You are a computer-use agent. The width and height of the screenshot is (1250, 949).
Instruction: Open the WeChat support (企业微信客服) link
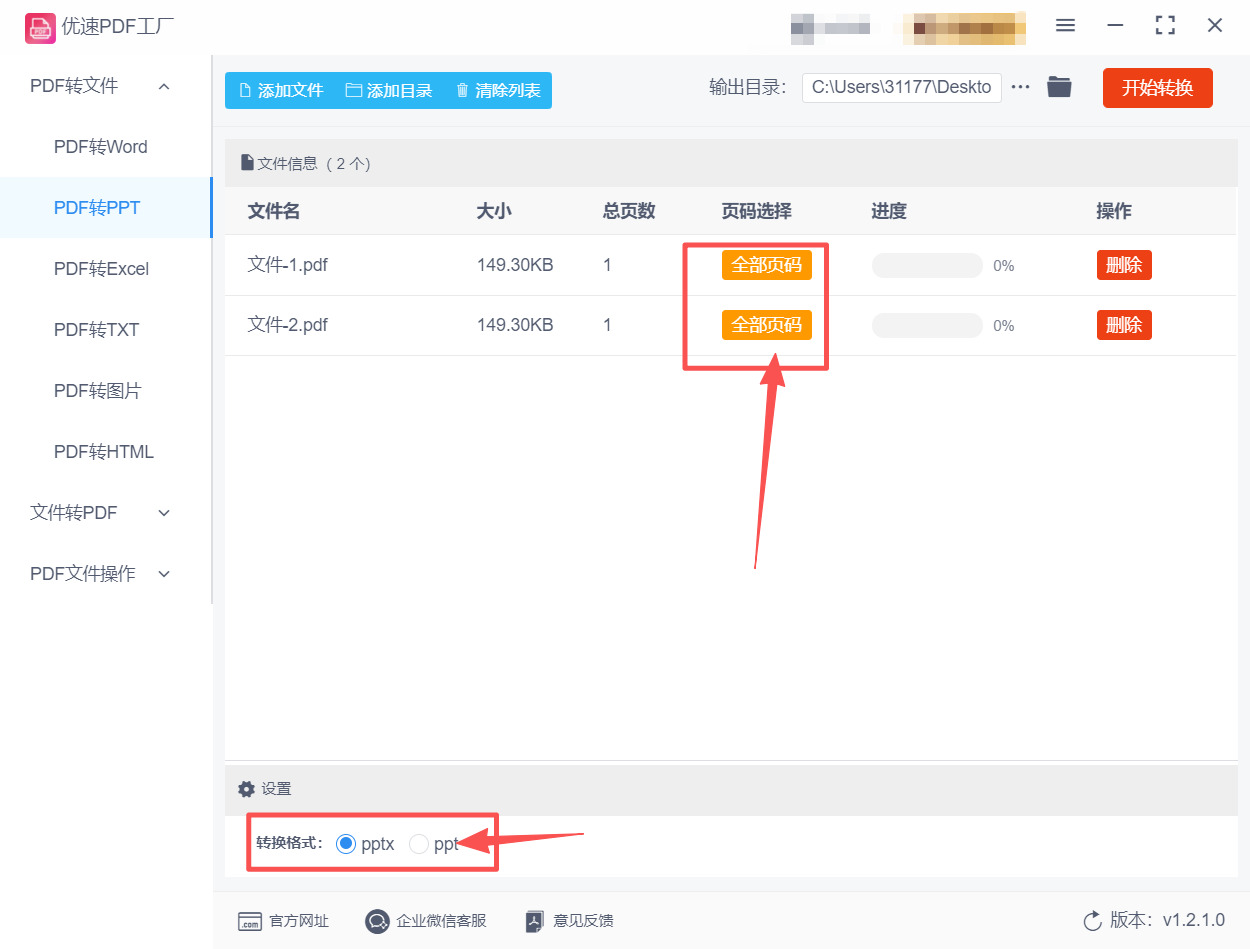pos(426,921)
